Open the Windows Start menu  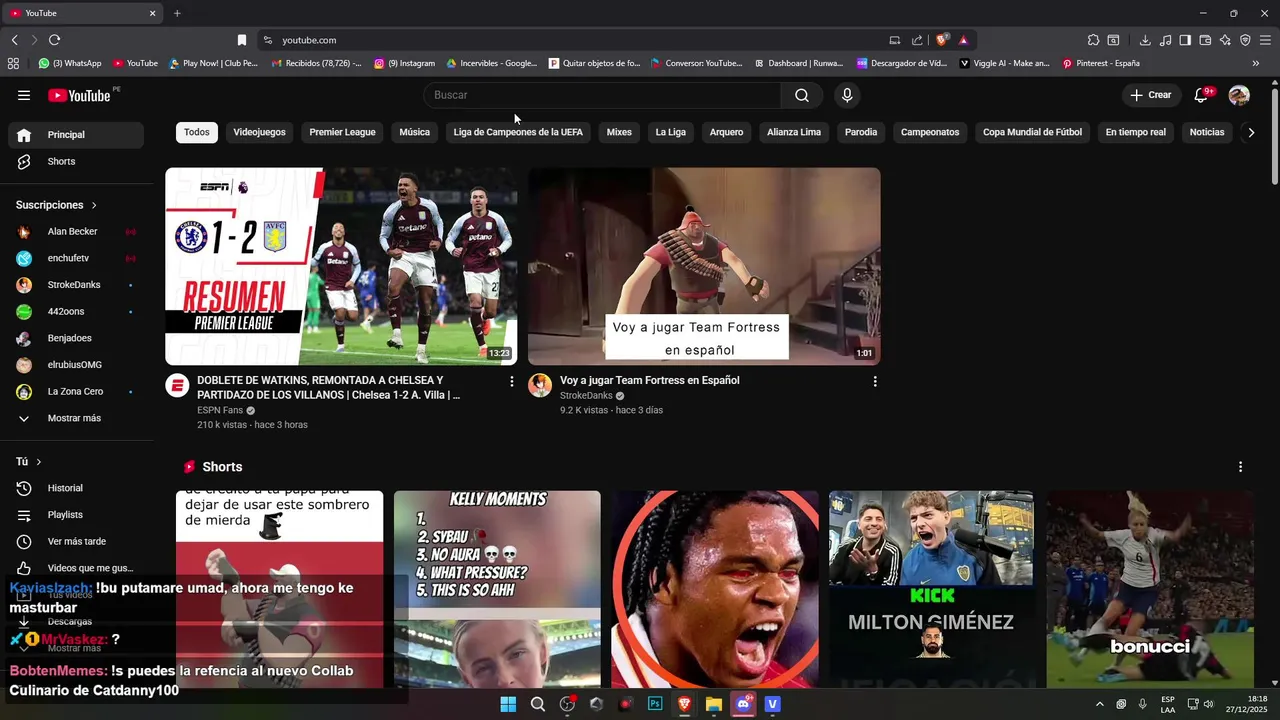coord(508,704)
